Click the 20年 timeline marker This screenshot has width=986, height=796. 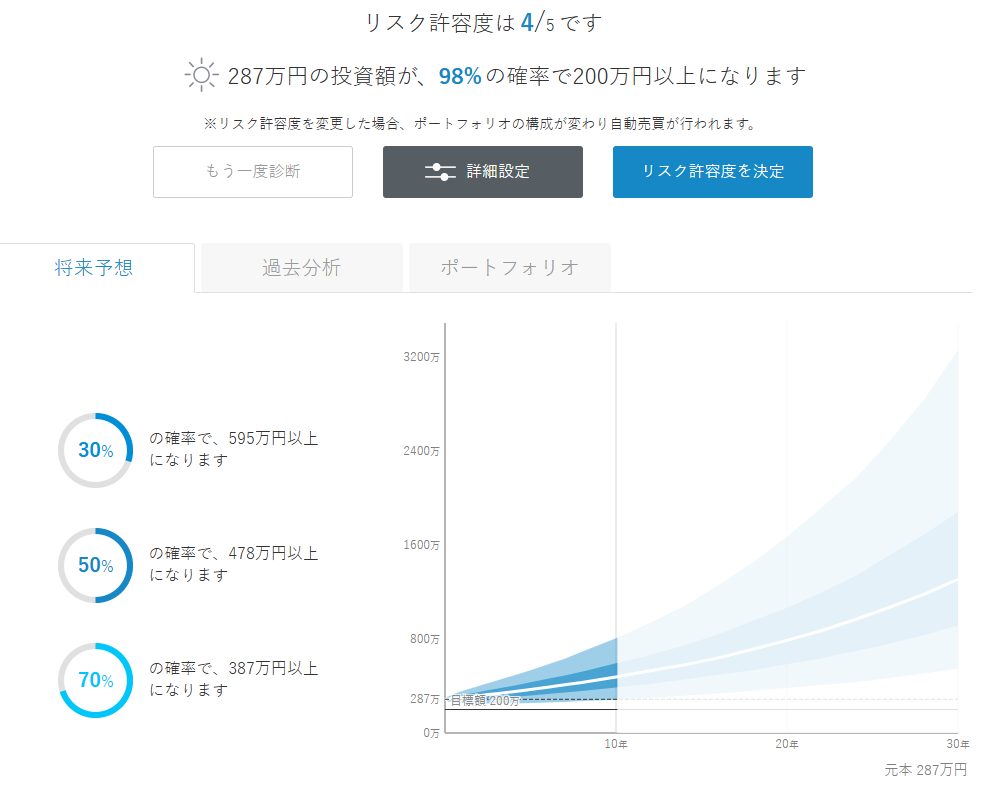coord(787,744)
